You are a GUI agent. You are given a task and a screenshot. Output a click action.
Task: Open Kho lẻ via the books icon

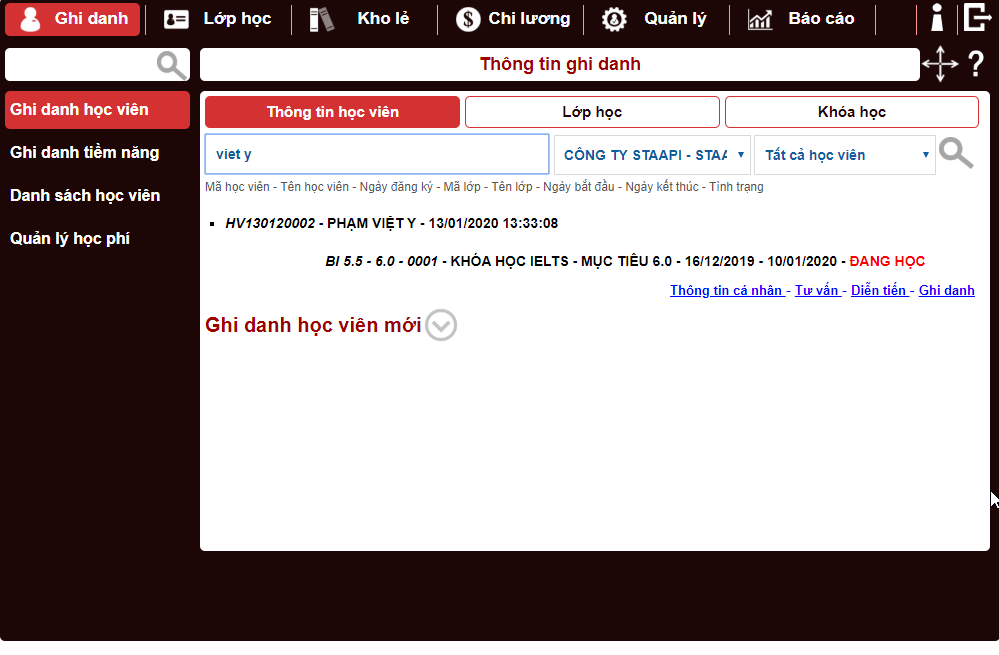click(321, 18)
